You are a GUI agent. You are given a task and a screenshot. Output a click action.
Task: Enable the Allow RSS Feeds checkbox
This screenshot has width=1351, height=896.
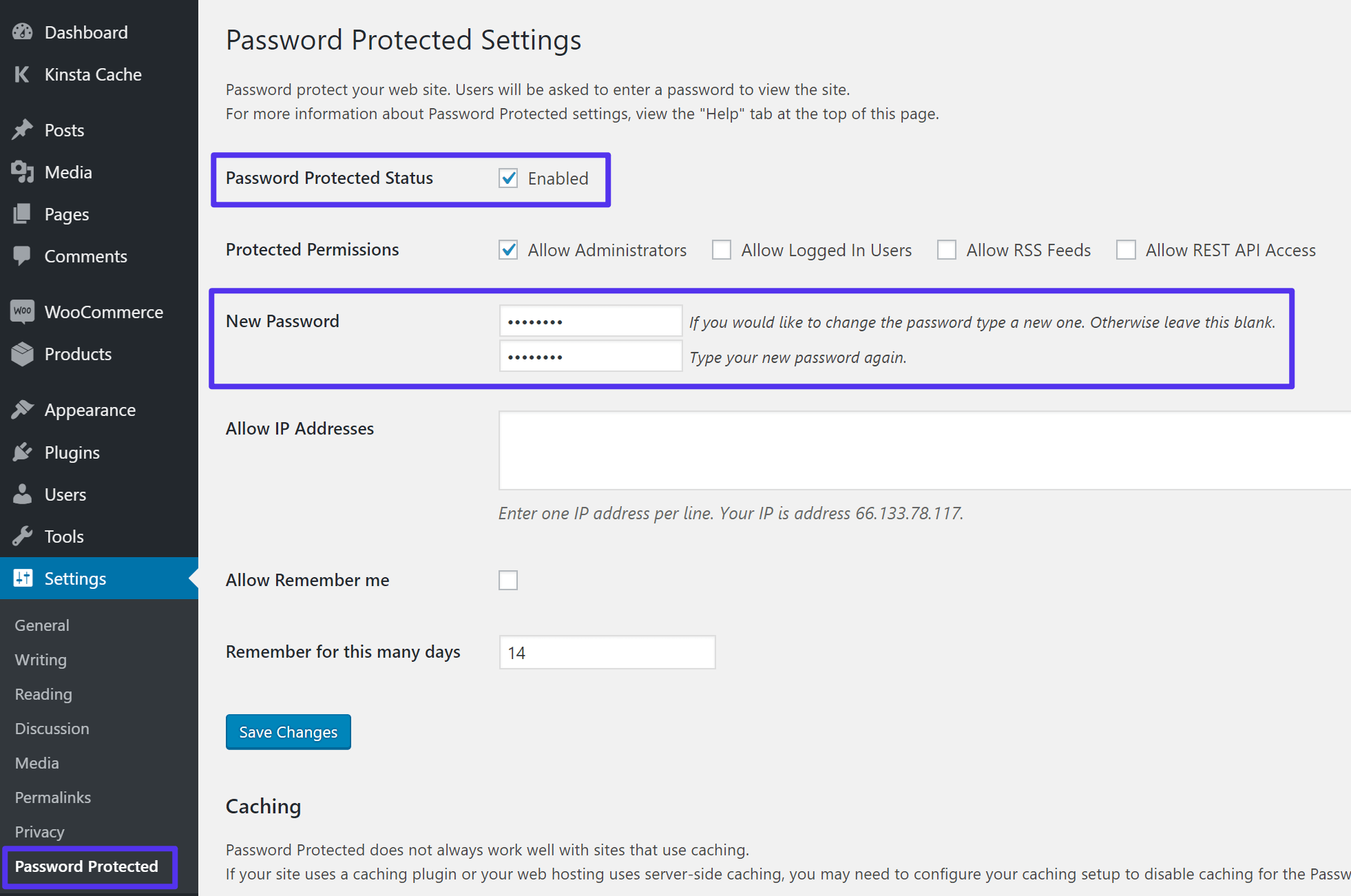click(944, 250)
